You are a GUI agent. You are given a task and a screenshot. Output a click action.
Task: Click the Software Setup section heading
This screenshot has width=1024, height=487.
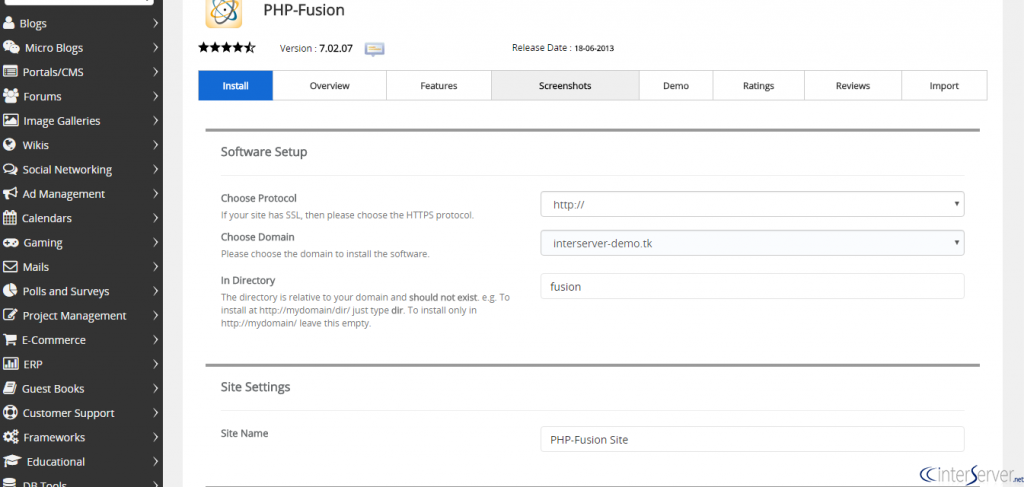(x=264, y=152)
